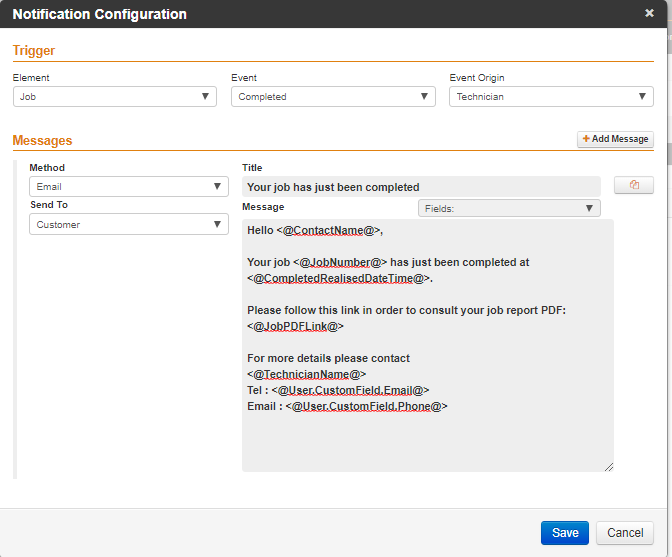Open the Event Origin dropdown showing Technician
The height and width of the screenshot is (557, 672).
coord(551,96)
